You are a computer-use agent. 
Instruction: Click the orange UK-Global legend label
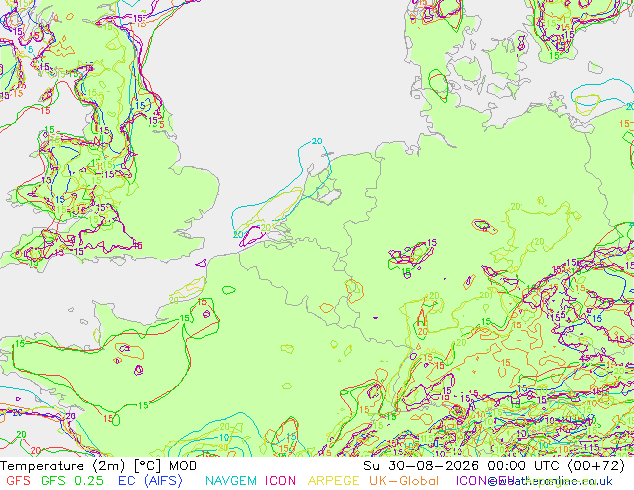coord(404,481)
